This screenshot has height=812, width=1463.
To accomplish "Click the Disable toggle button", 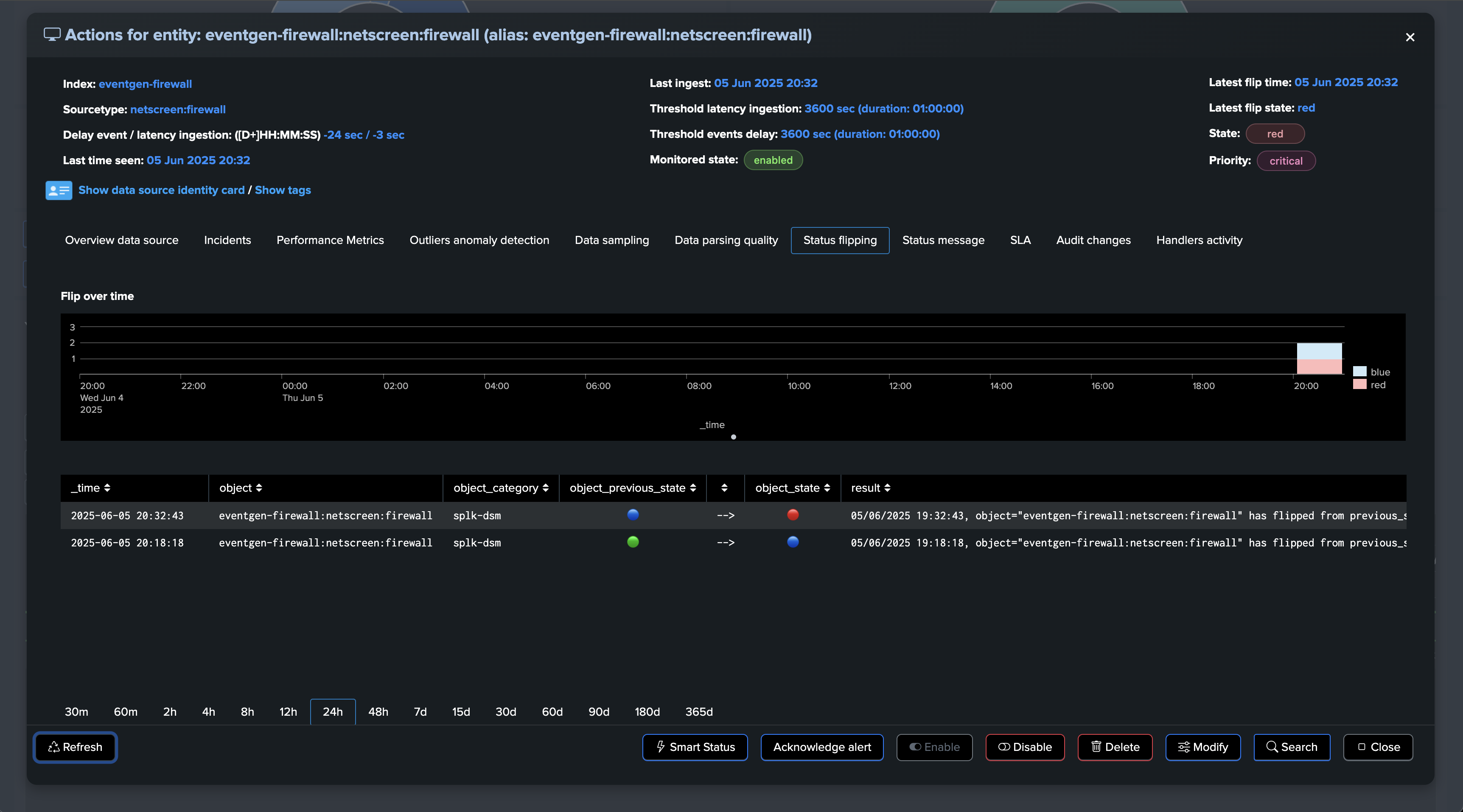I will click(x=1025, y=747).
